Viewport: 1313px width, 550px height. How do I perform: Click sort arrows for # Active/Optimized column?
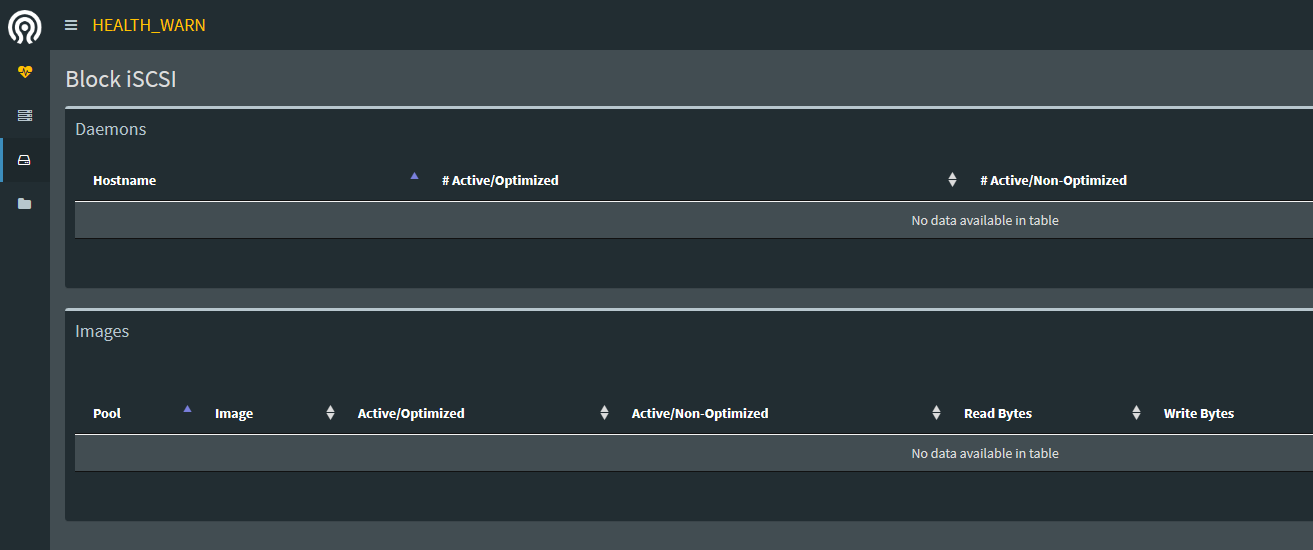pyautogui.click(x=952, y=180)
